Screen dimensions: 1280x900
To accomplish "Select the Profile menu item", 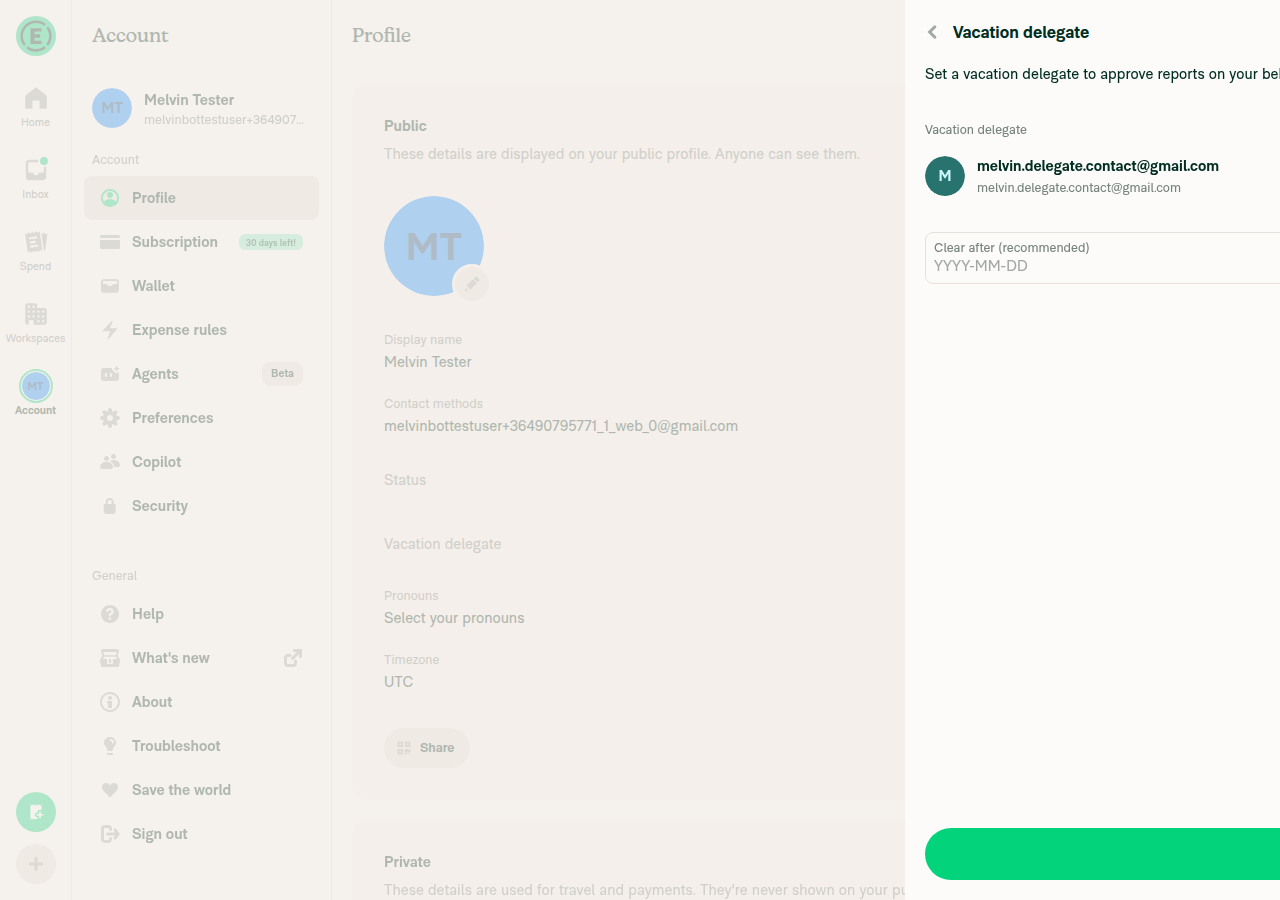I will pyautogui.click(x=201, y=198).
